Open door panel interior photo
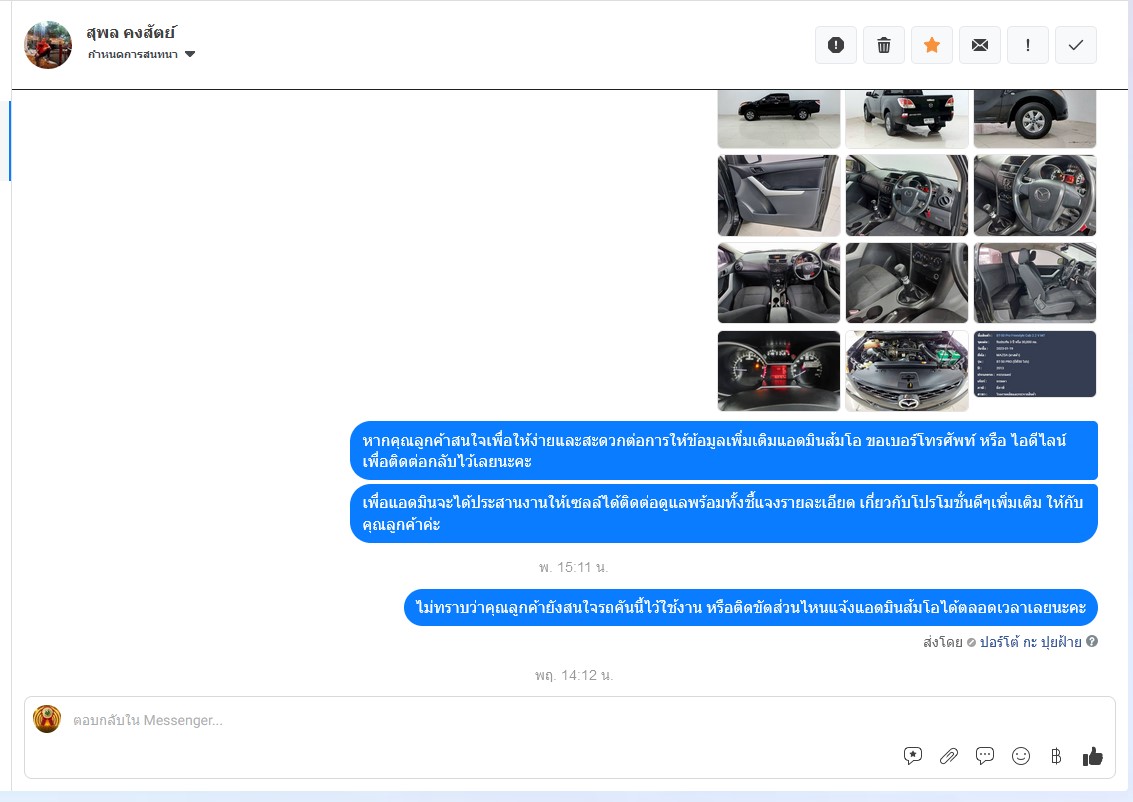 point(779,195)
